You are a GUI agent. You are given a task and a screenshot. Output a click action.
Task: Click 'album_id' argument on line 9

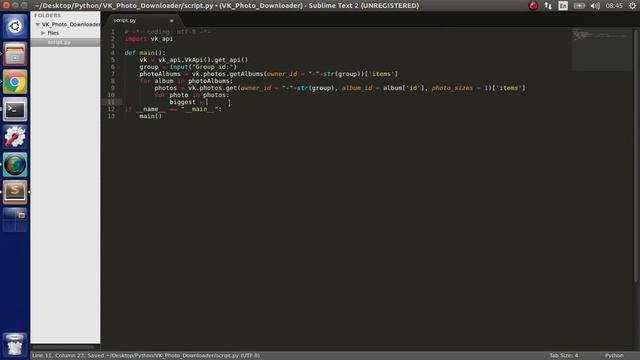point(357,88)
